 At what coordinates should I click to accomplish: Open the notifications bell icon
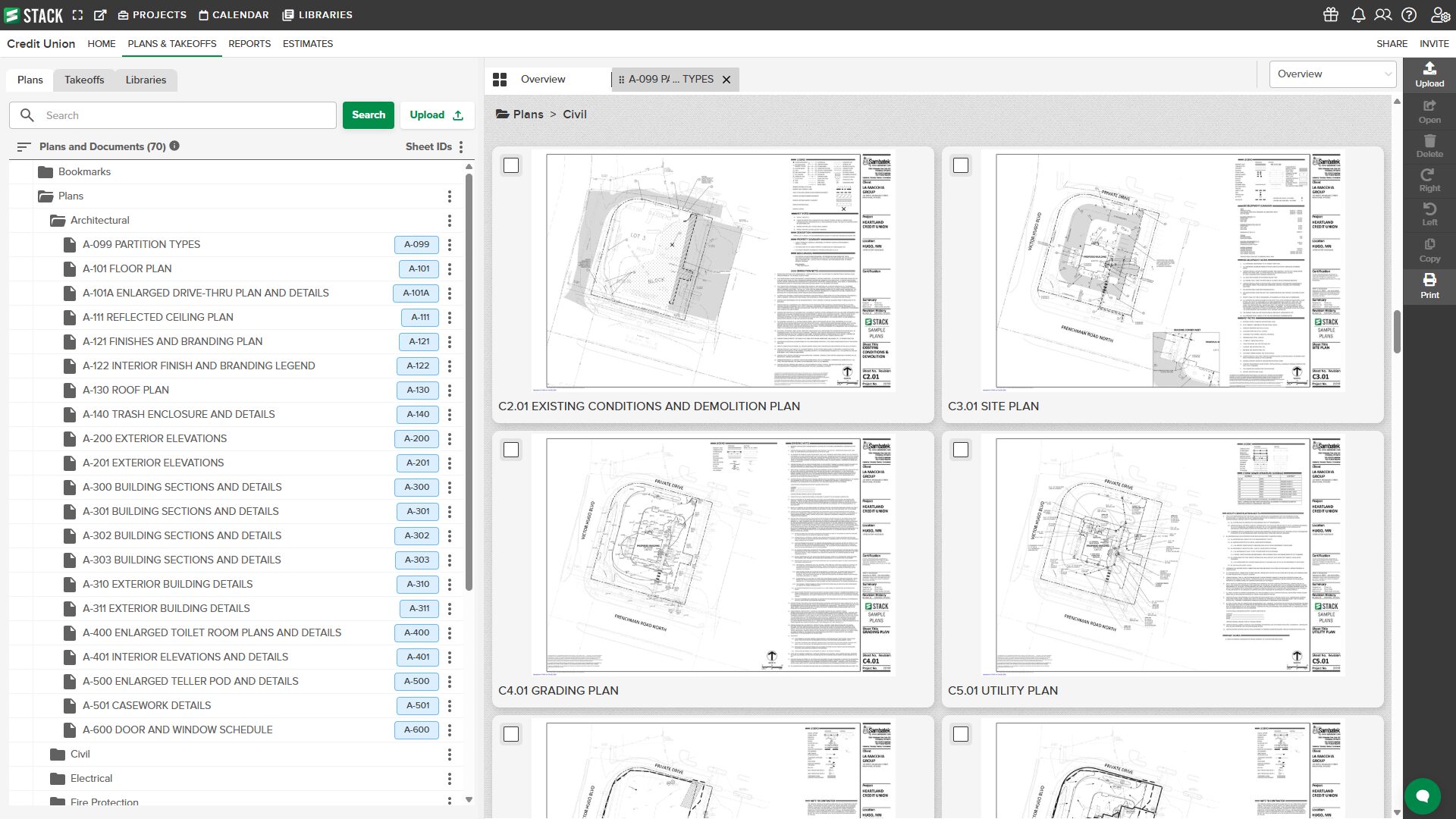point(1357,15)
